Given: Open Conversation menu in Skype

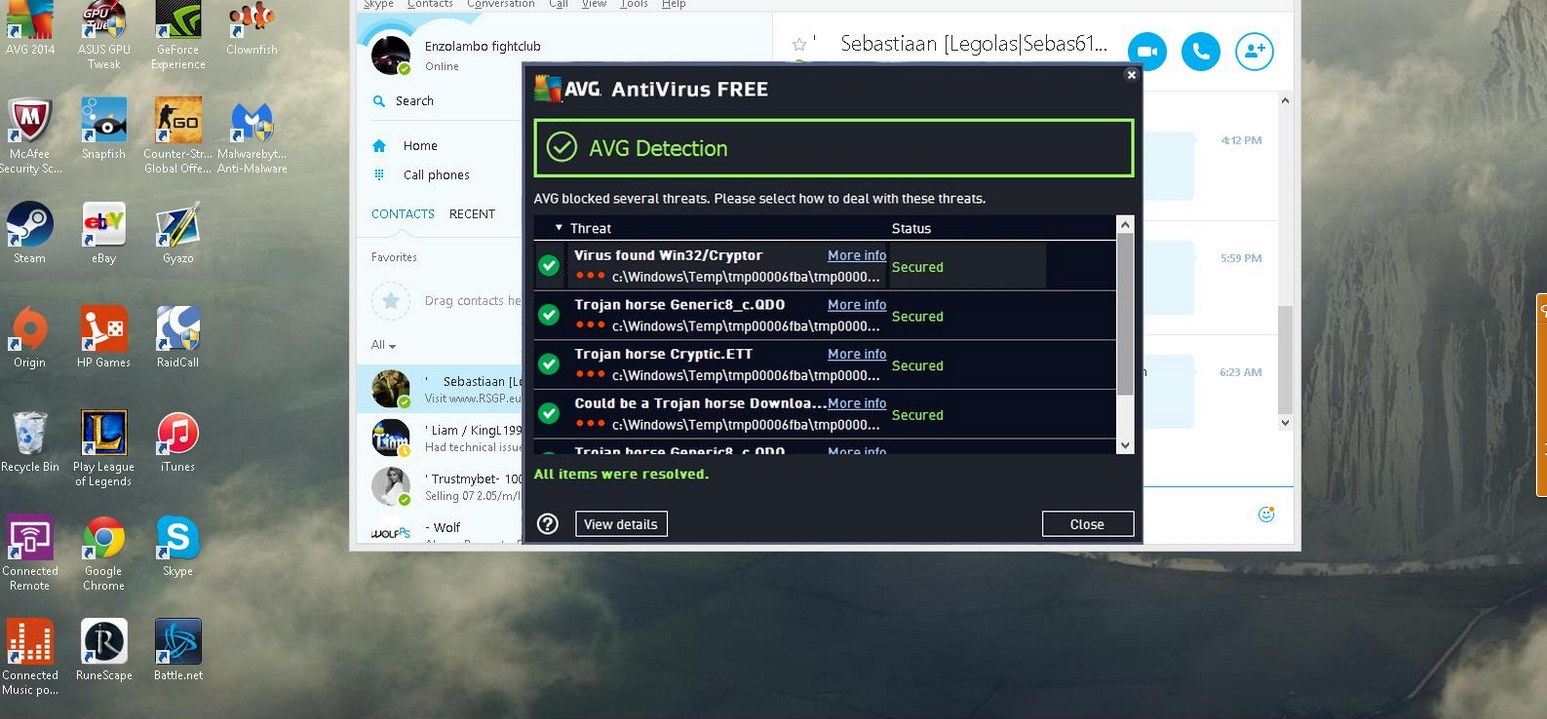Looking at the screenshot, I should (500, 4).
